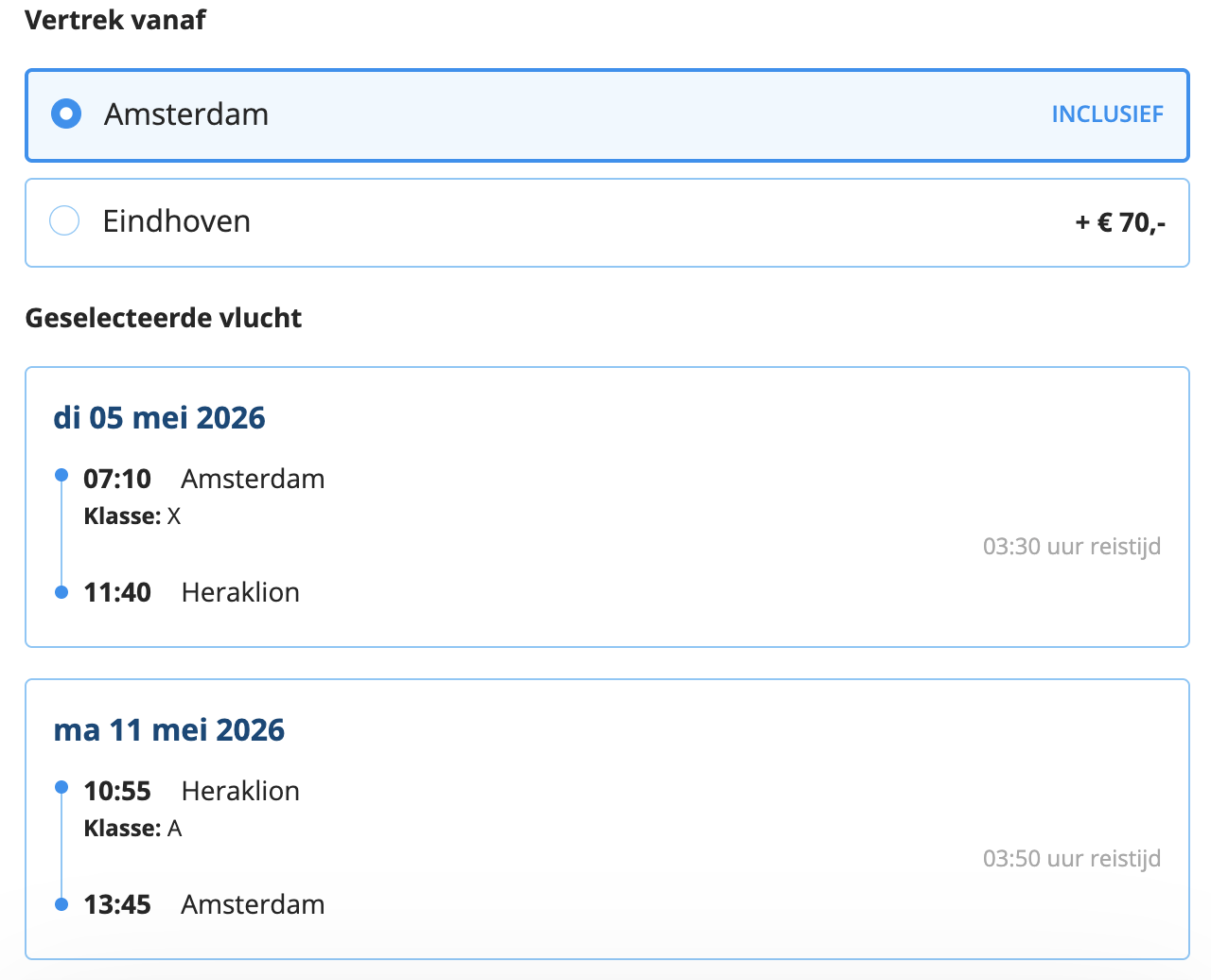Click the blue dot beside 13:45 arrival
The width and height of the screenshot is (1211, 980).
click(x=61, y=904)
